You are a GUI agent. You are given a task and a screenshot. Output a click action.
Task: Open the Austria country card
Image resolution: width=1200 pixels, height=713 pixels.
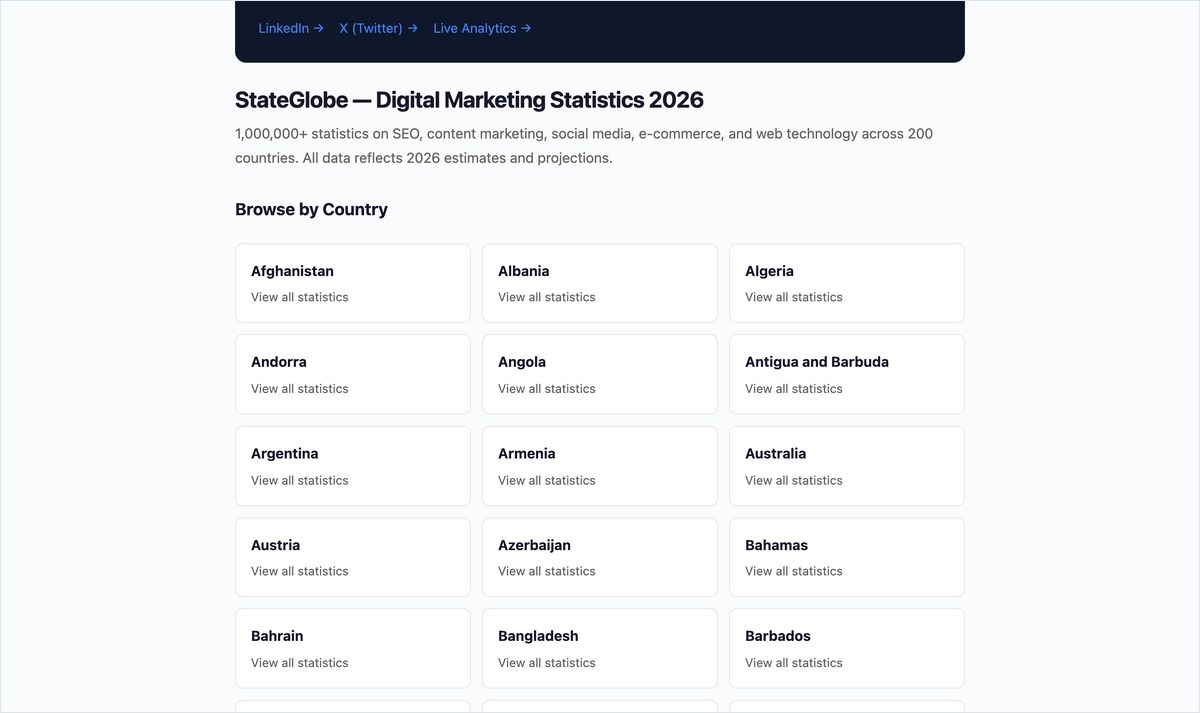pos(353,557)
